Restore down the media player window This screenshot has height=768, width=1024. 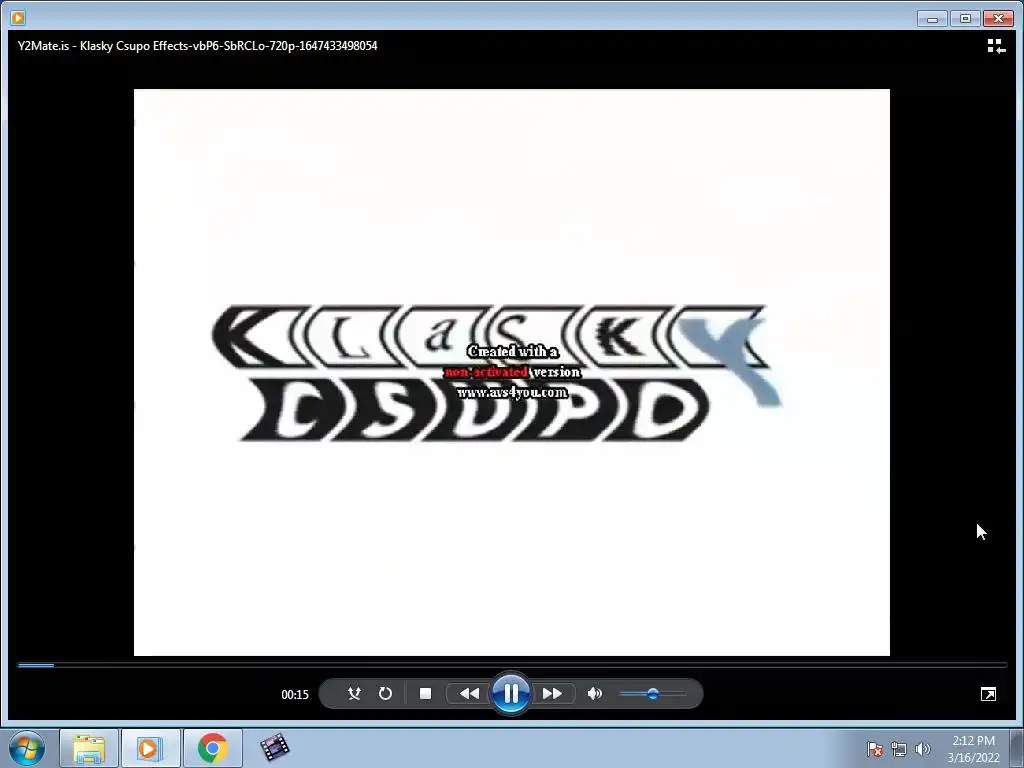pos(965,18)
